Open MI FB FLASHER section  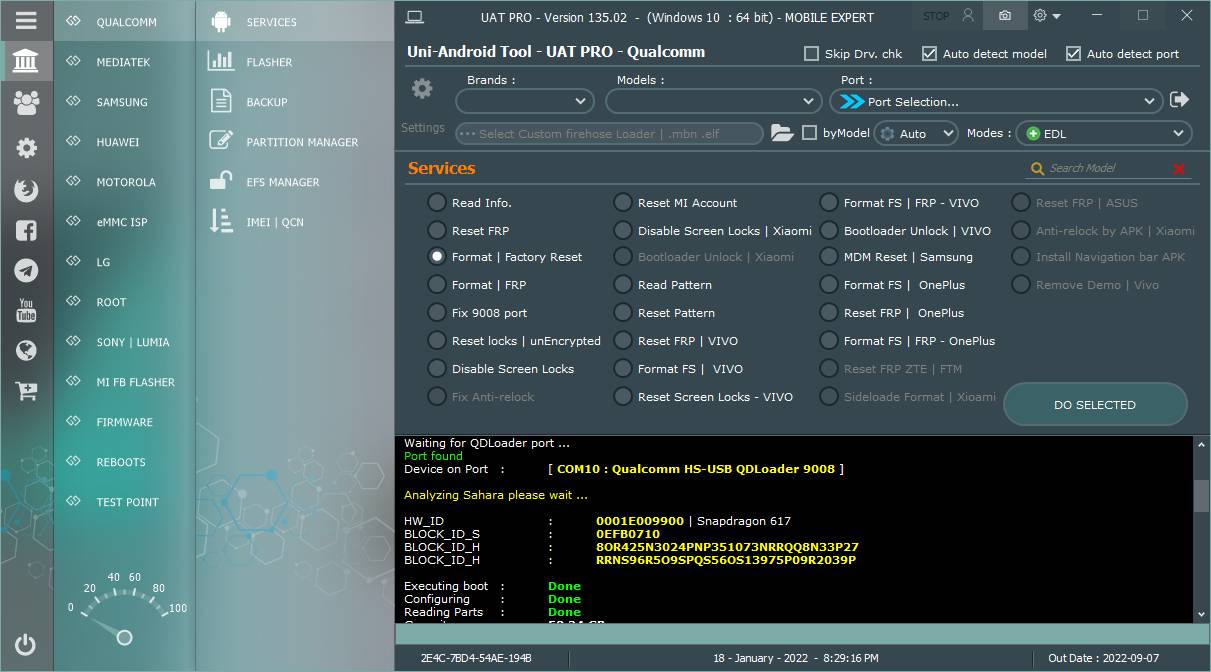click(x=125, y=382)
